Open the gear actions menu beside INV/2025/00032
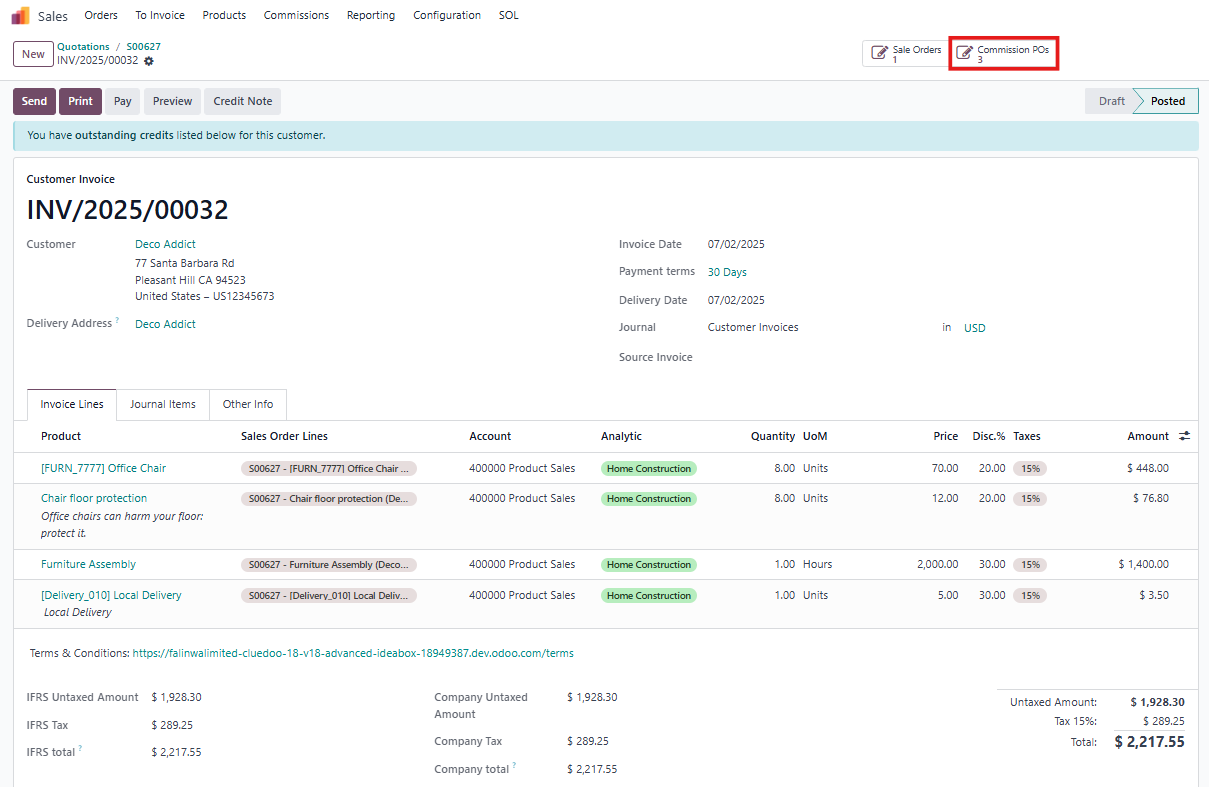 (x=149, y=61)
